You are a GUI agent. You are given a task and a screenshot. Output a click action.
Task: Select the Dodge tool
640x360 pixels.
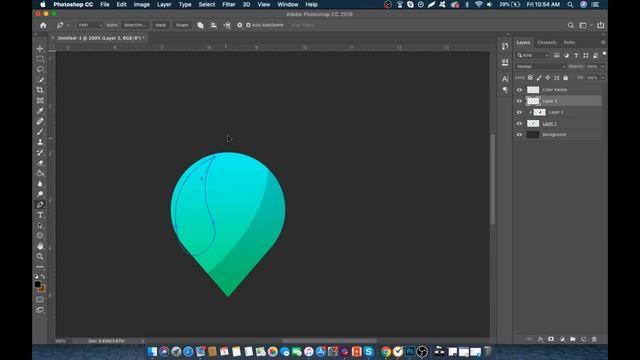40,194
